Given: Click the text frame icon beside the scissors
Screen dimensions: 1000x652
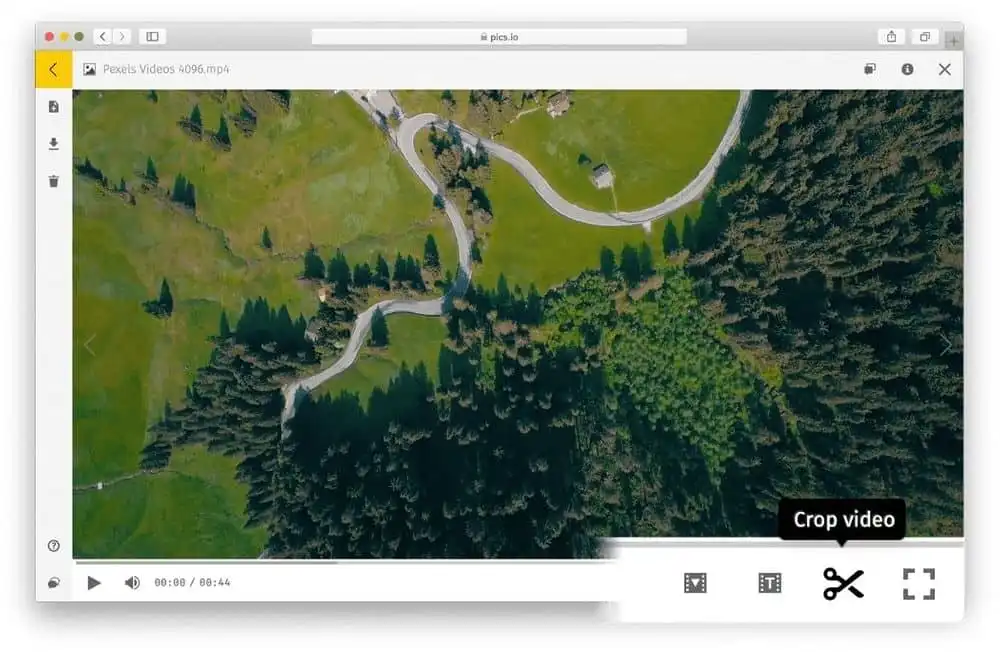Looking at the screenshot, I should pyautogui.click(x=770, y=583).
